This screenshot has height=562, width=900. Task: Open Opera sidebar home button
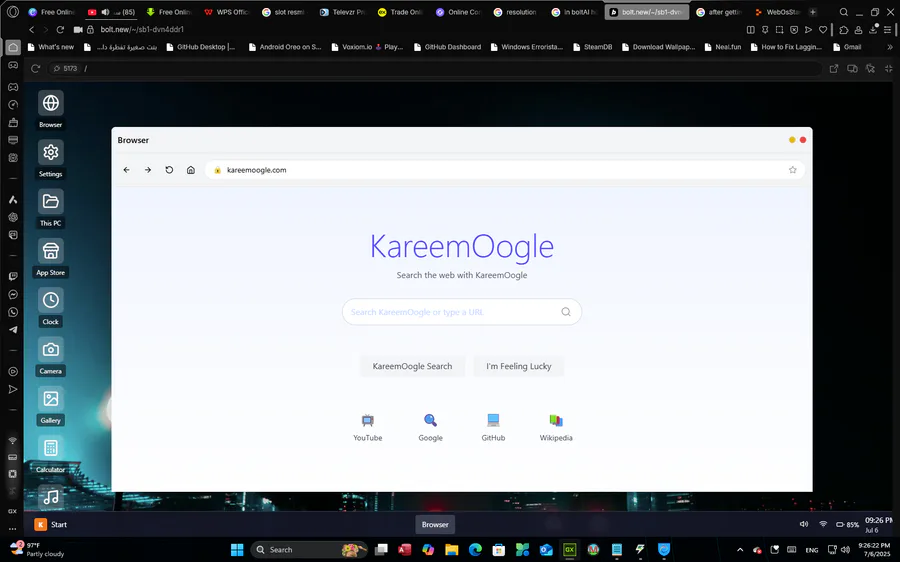tap(13, 48)
